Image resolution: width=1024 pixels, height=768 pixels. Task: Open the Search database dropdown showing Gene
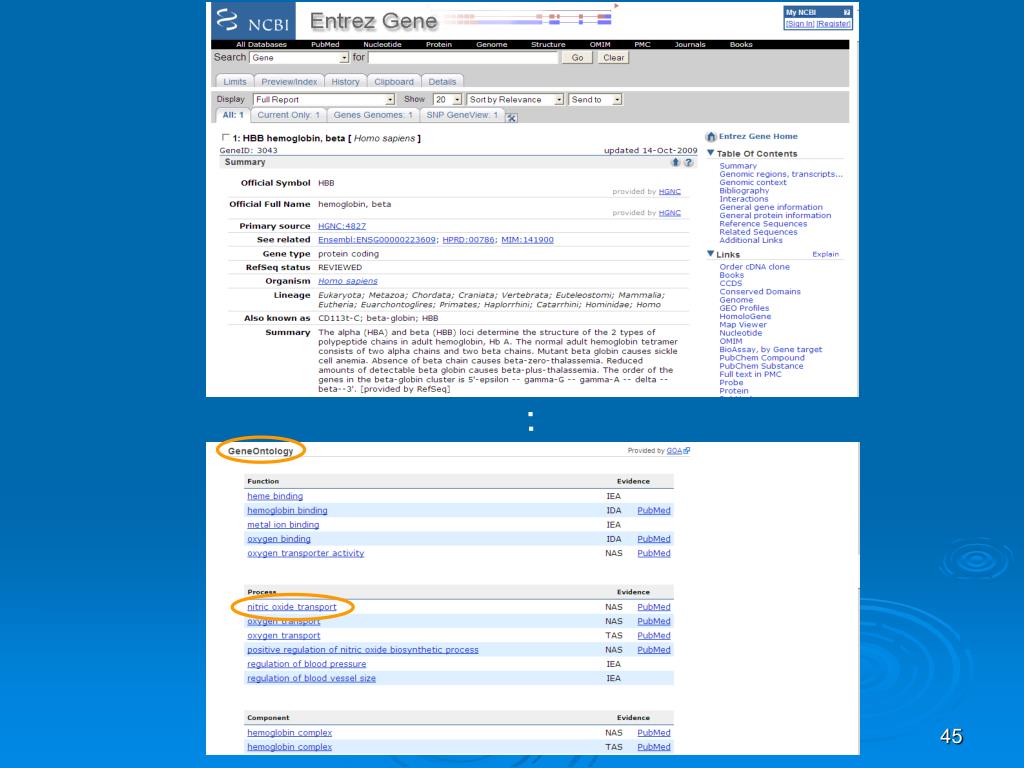(x=299, y=57)
